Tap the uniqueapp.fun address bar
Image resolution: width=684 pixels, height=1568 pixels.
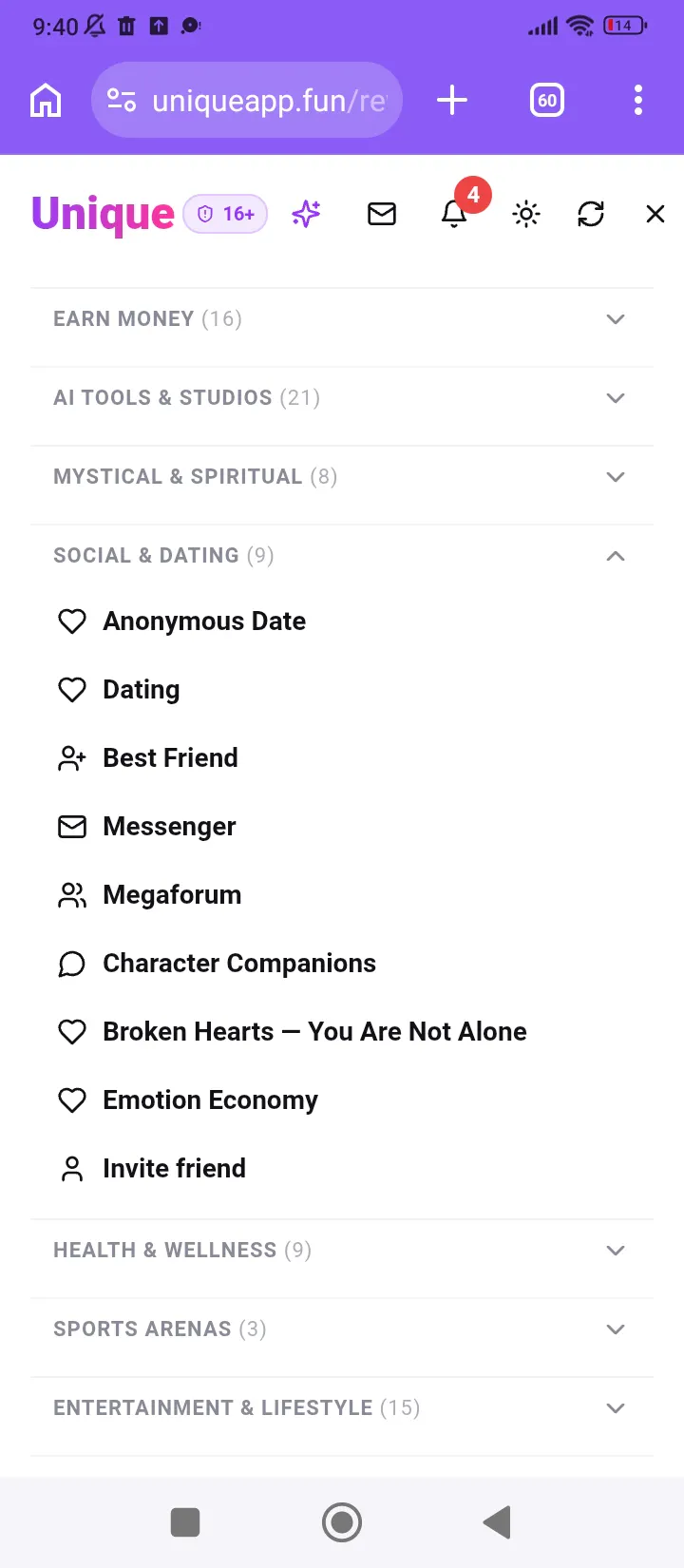(x=247, y=100)
